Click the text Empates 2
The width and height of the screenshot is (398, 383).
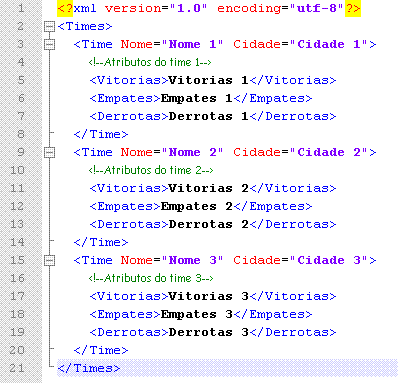pos(196,206)
